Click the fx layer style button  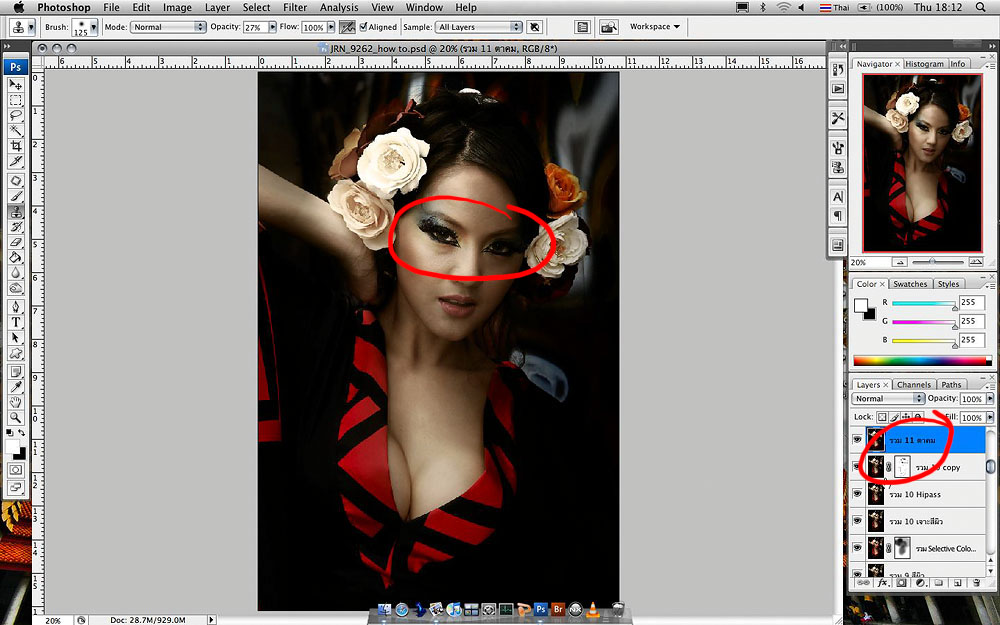(883, 583)
